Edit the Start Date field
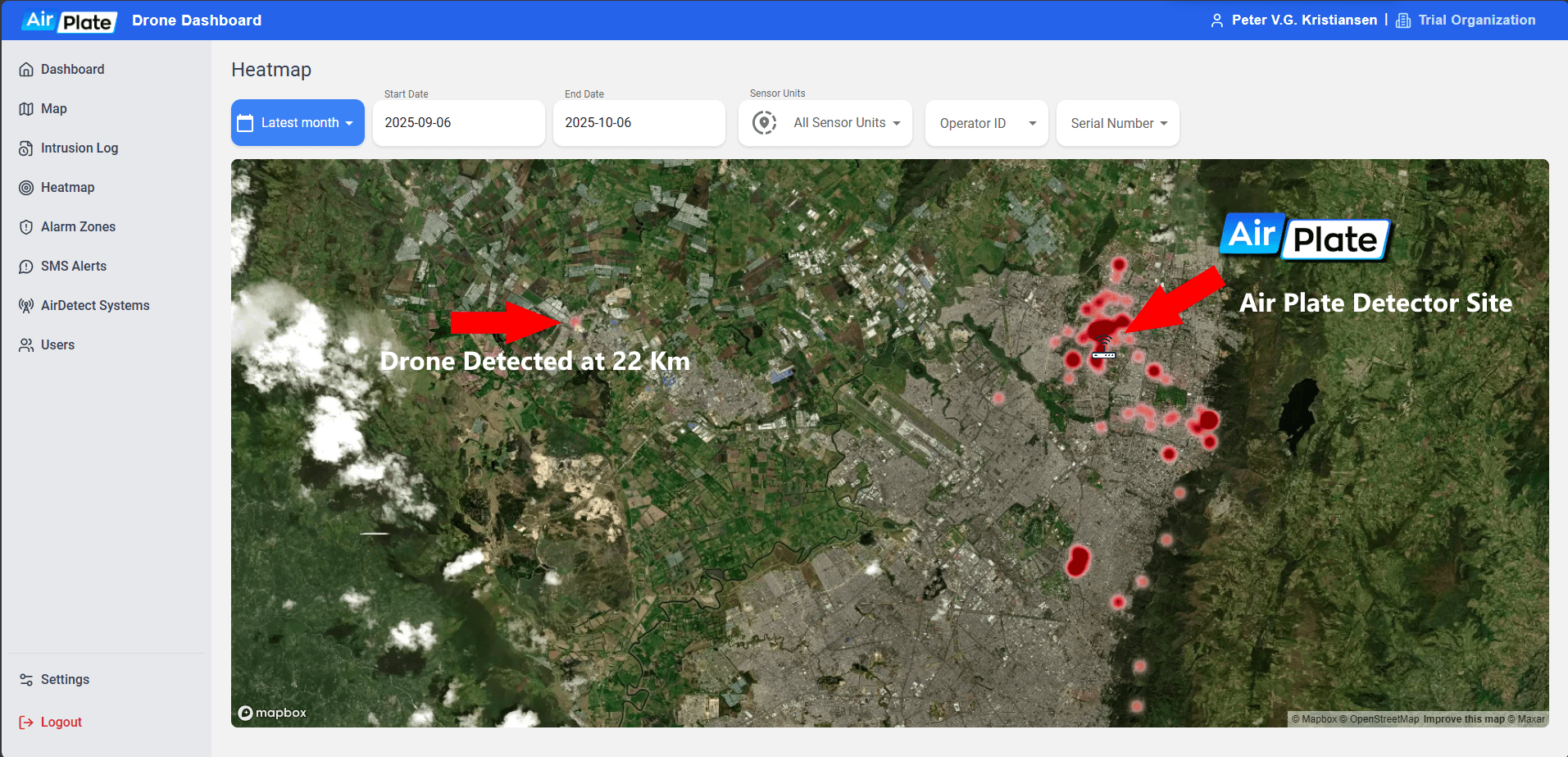Viewport: 1568px width, 757px height. tap(458, 123)
